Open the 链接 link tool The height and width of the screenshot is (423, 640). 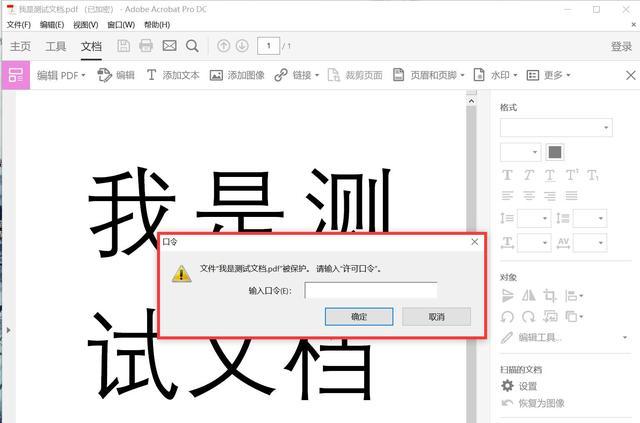(x=297, y=75)
